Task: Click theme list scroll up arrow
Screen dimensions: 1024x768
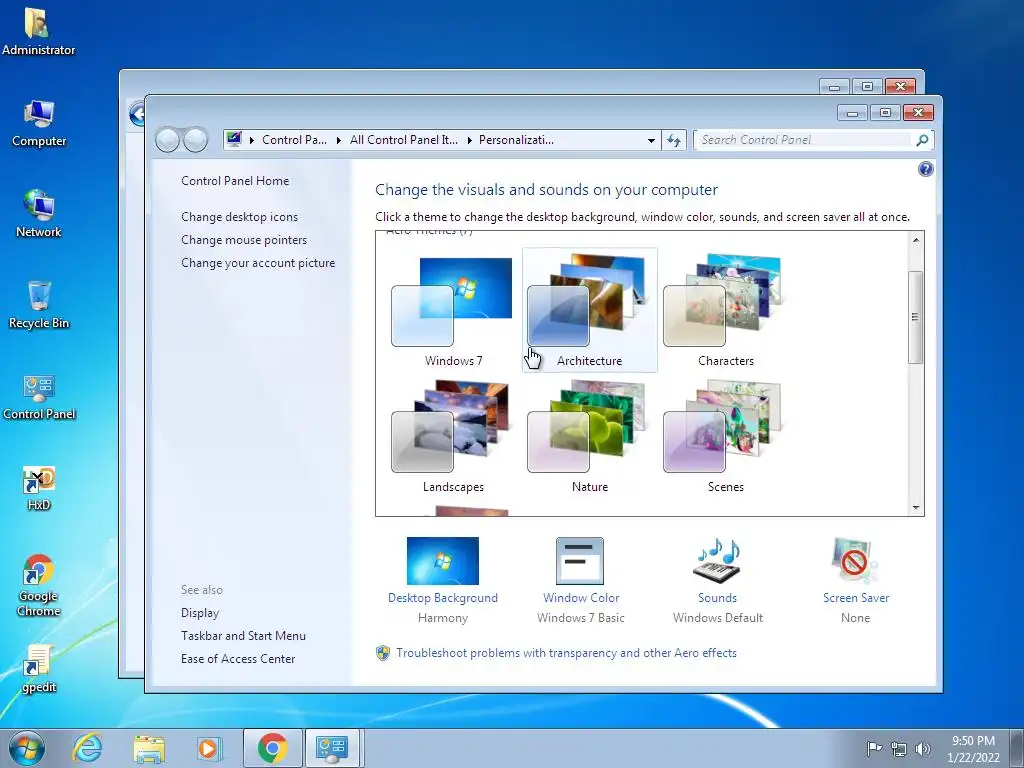Action: pos(916,240)
